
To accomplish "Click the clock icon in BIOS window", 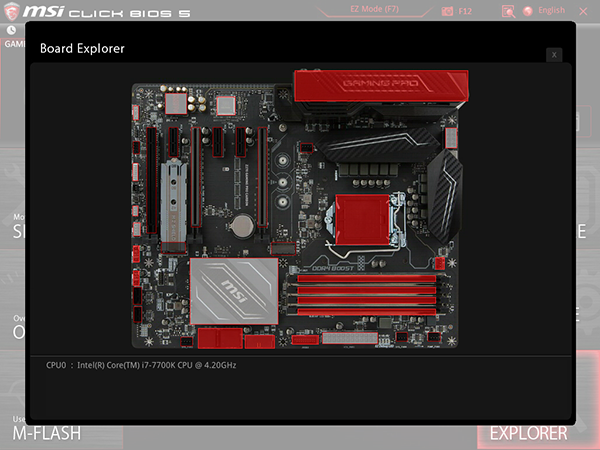I will tap(11, 30).
